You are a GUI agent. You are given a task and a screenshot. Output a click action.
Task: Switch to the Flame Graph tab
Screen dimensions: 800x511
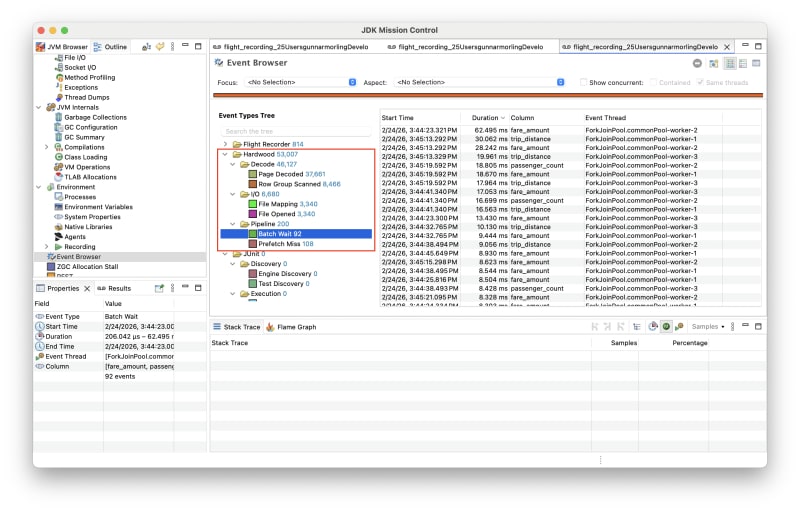[x=291, y=327]
